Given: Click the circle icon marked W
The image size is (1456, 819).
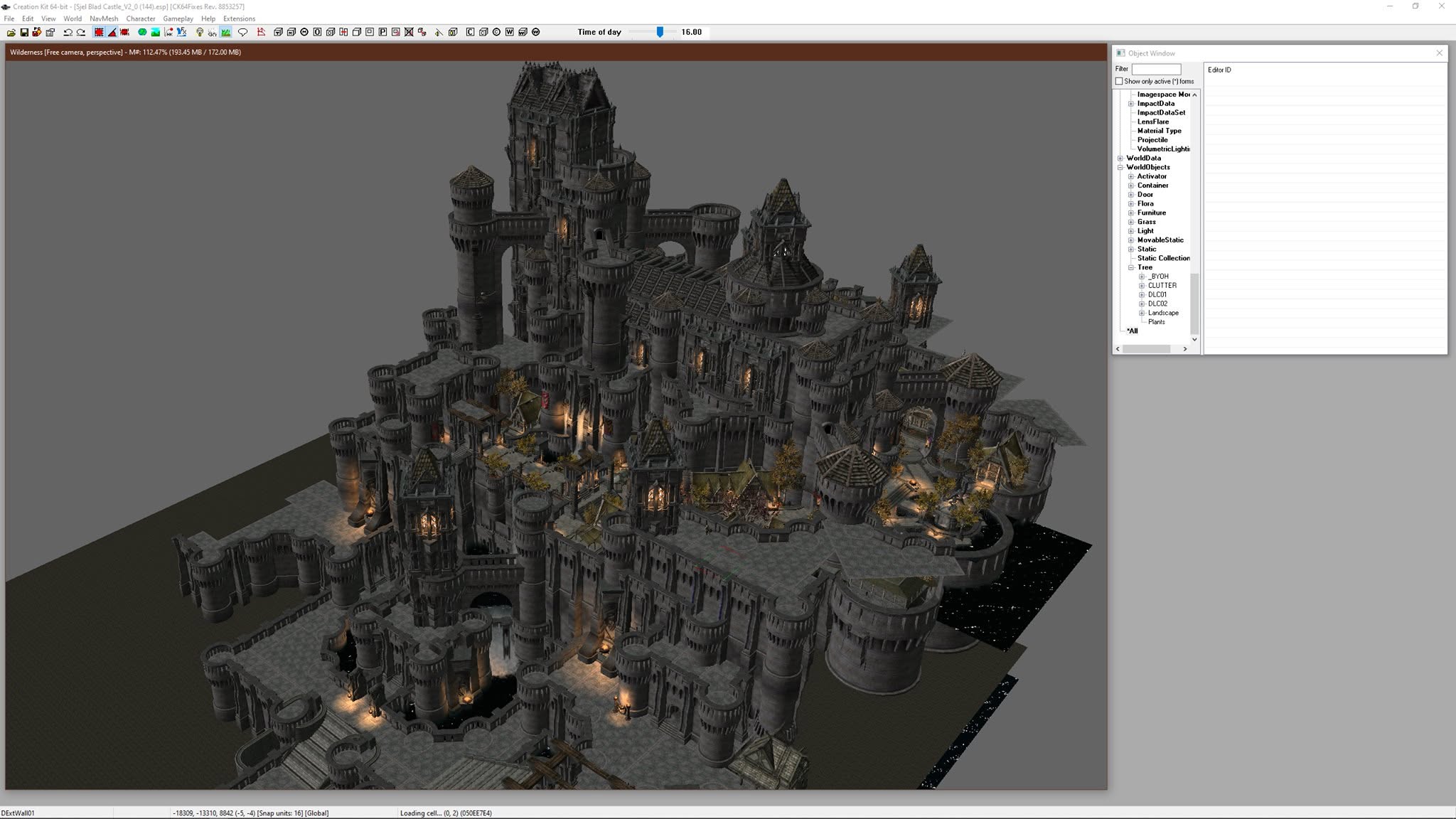Looking at the screenshot, I should click(x=536, y=32).
